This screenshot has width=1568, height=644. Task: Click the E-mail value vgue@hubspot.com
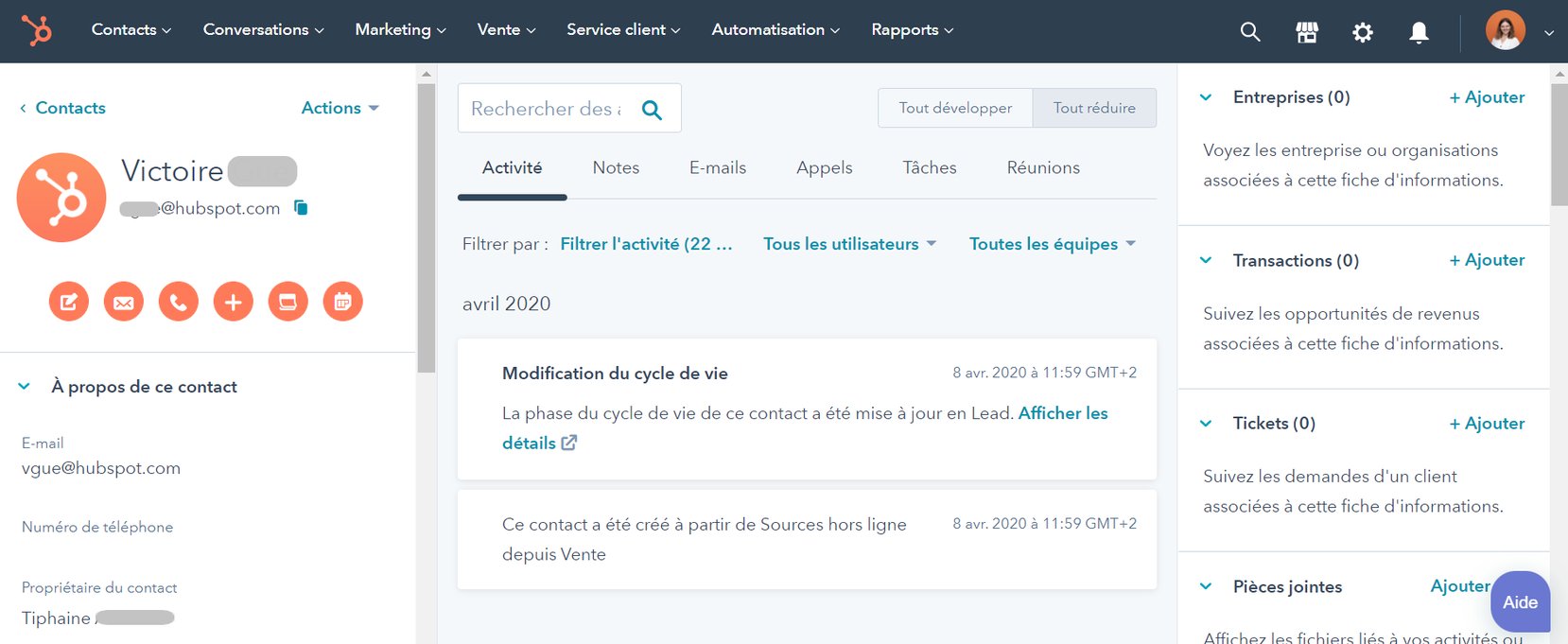point(101,468)
